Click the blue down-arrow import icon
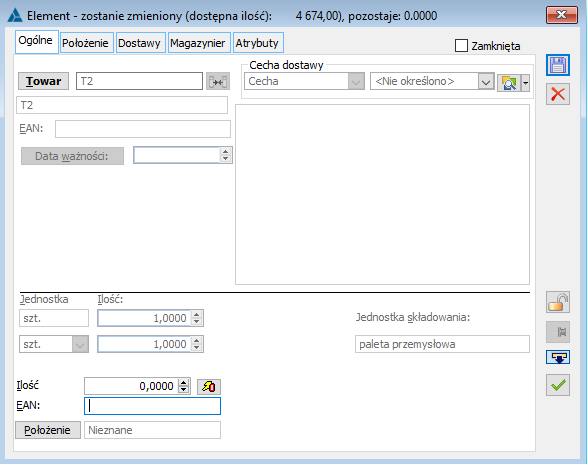This screenshot has height=464, width=587. [x=557, y=357]
